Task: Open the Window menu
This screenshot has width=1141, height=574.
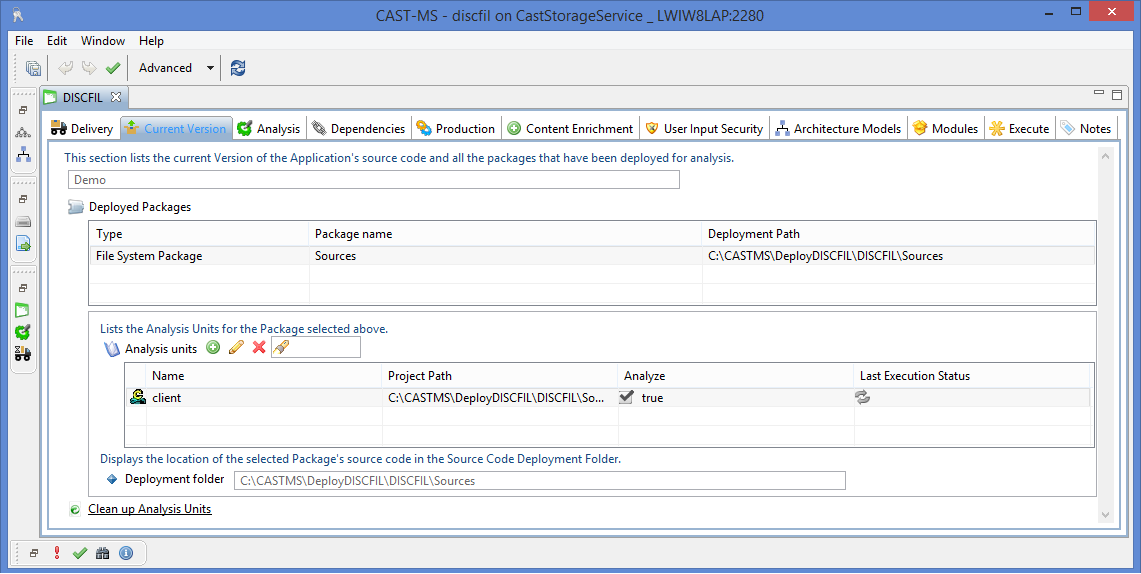Action: pyautogui.click(x=103, y=41)
